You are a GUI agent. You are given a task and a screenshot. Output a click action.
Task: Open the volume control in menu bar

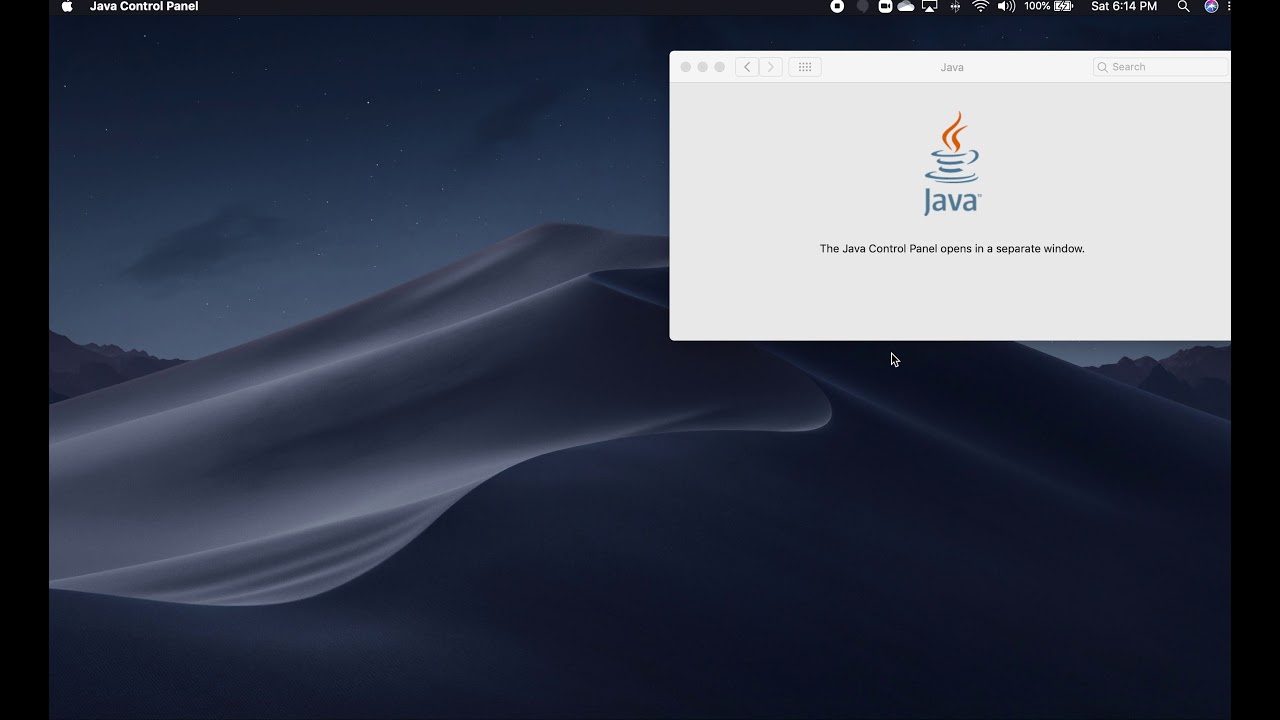1006,6
